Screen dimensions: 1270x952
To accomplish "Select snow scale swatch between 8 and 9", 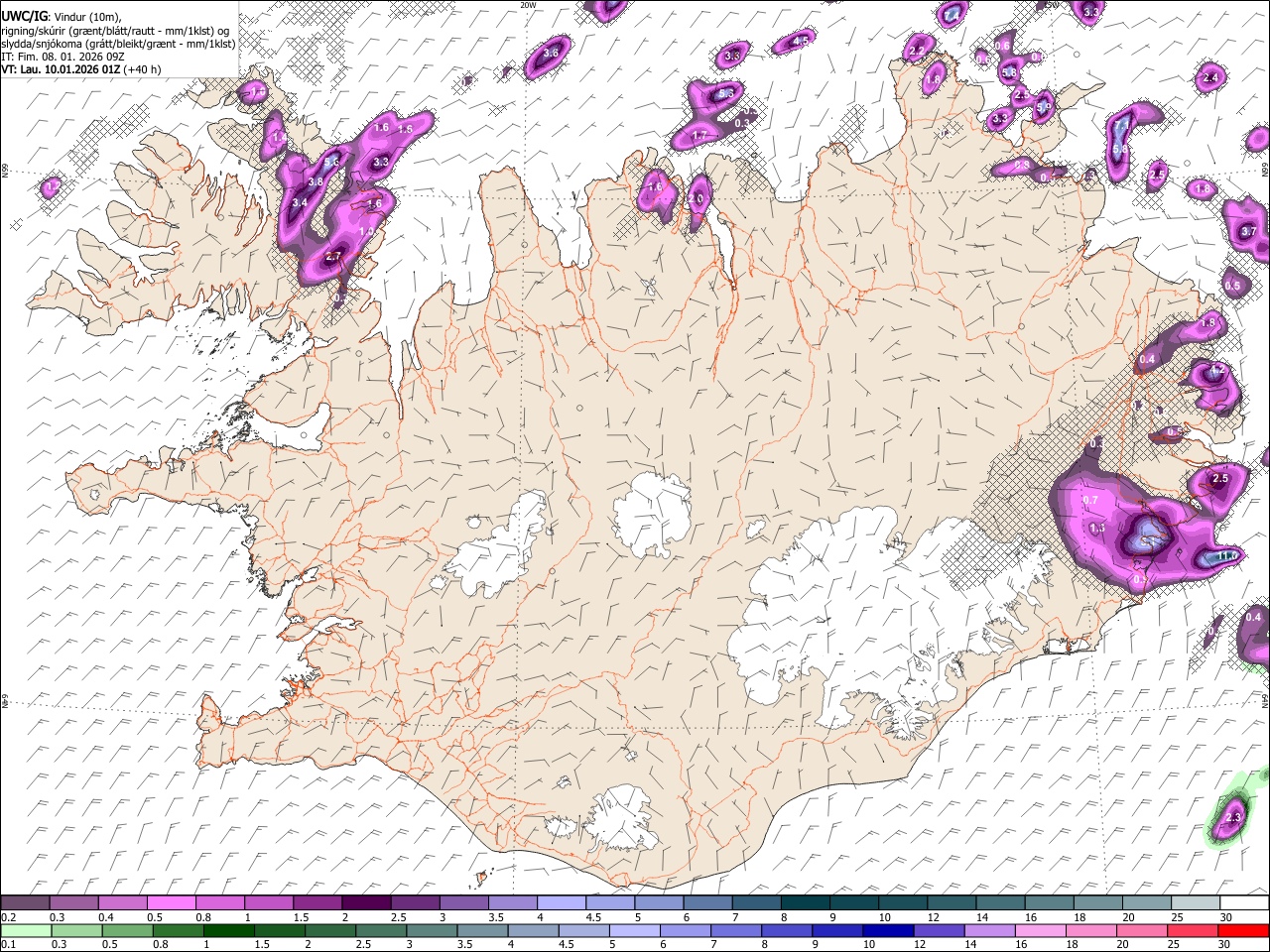I will (806, 903).
